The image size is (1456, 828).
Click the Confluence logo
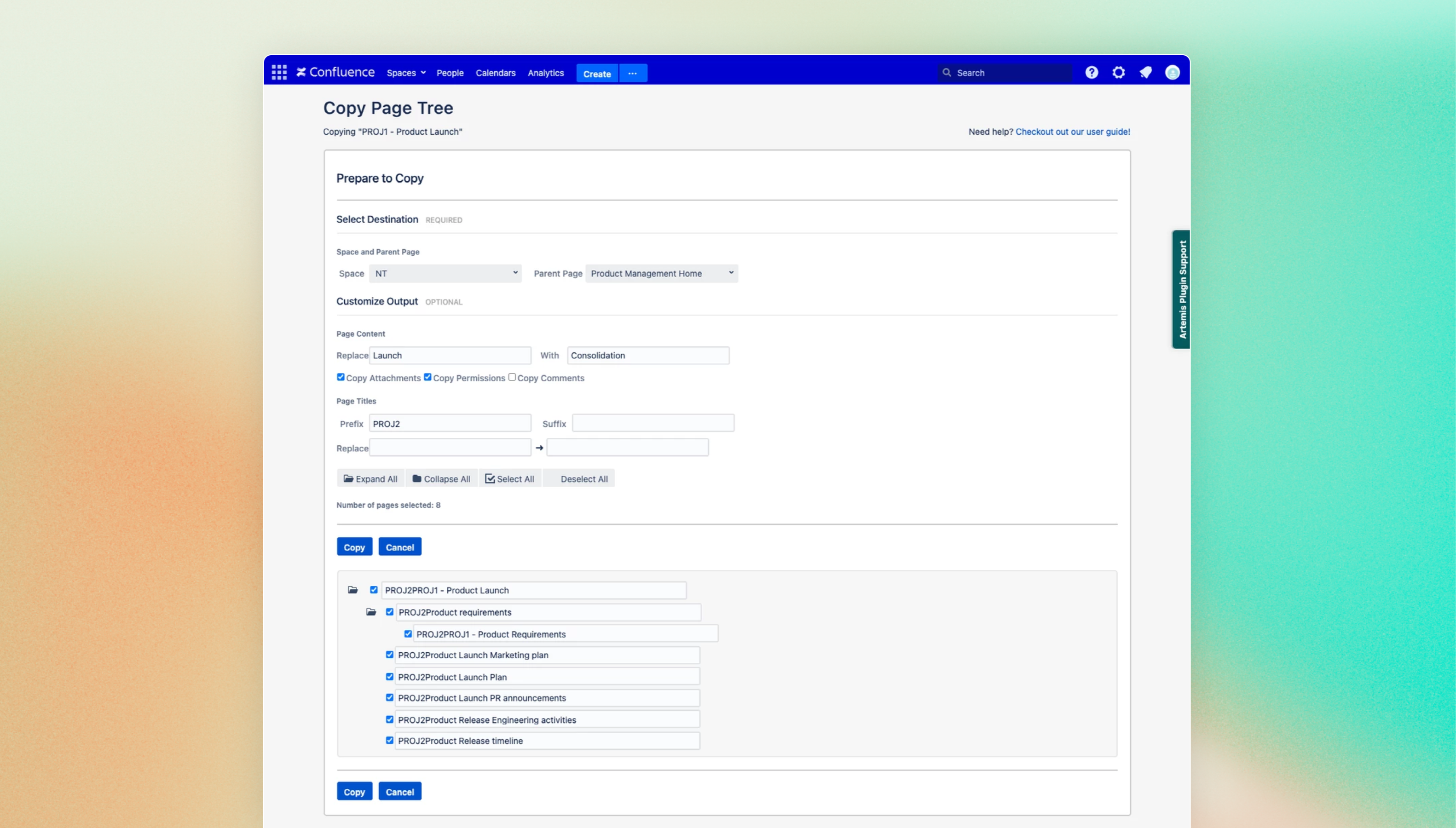click(x=335, y=72)
